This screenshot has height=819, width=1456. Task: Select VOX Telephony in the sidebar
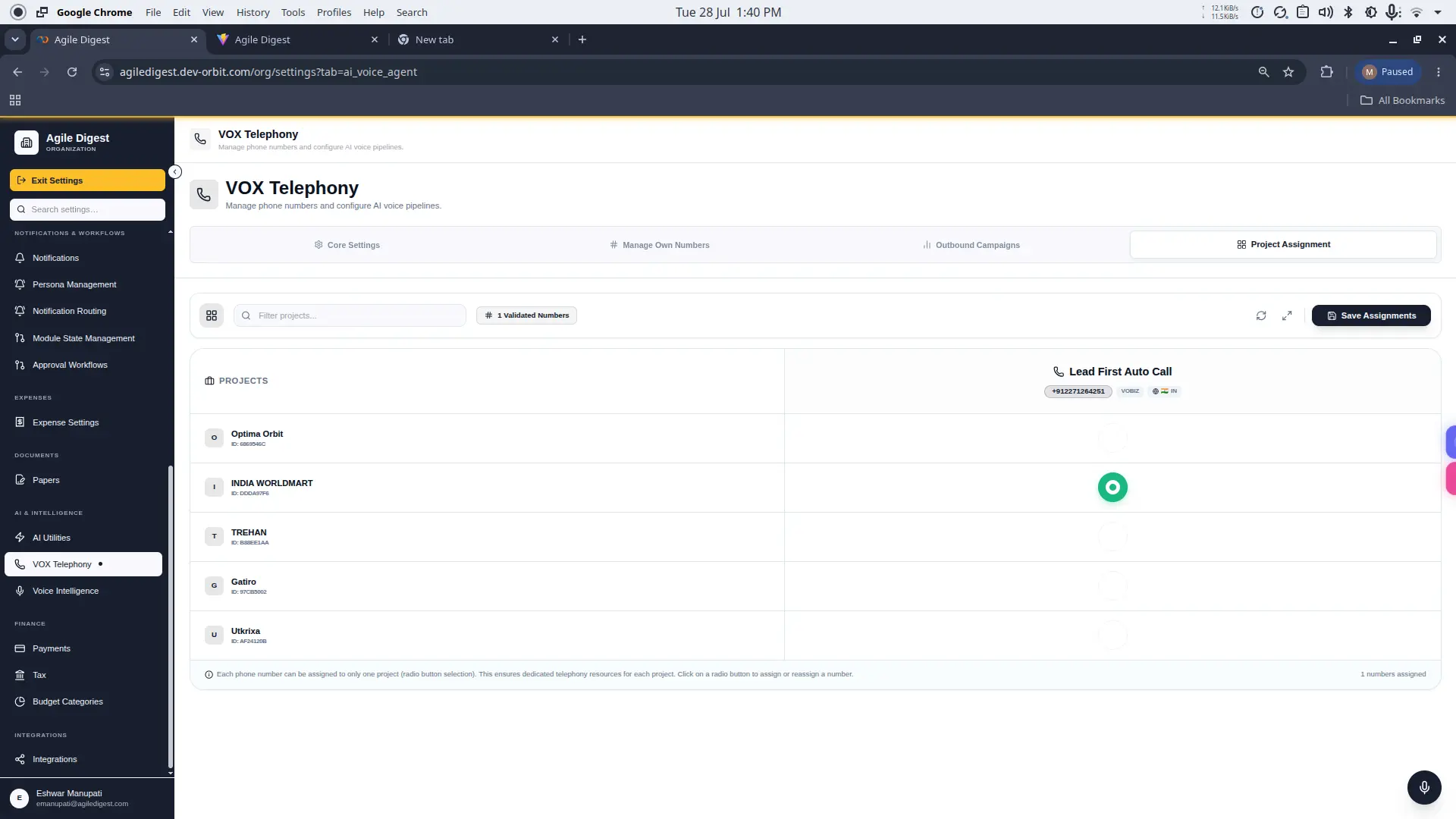(x=83, y=564)
